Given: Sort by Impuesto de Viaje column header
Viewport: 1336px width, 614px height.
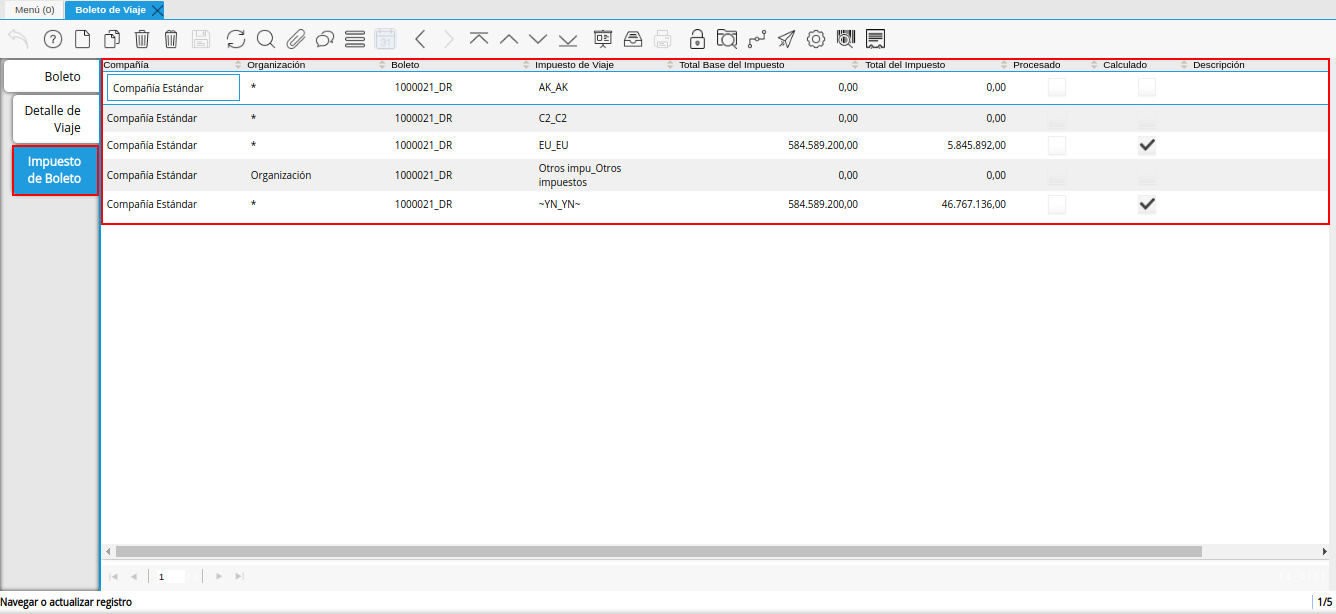Looking at the screenshot, I should 574,65.
